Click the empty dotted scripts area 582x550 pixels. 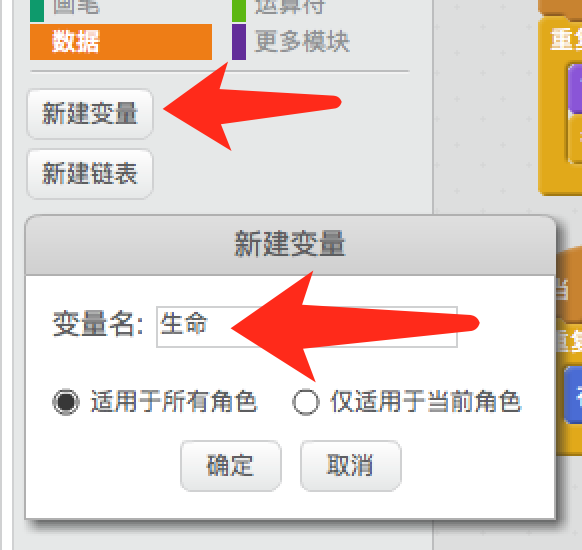(x=483, y=111)
